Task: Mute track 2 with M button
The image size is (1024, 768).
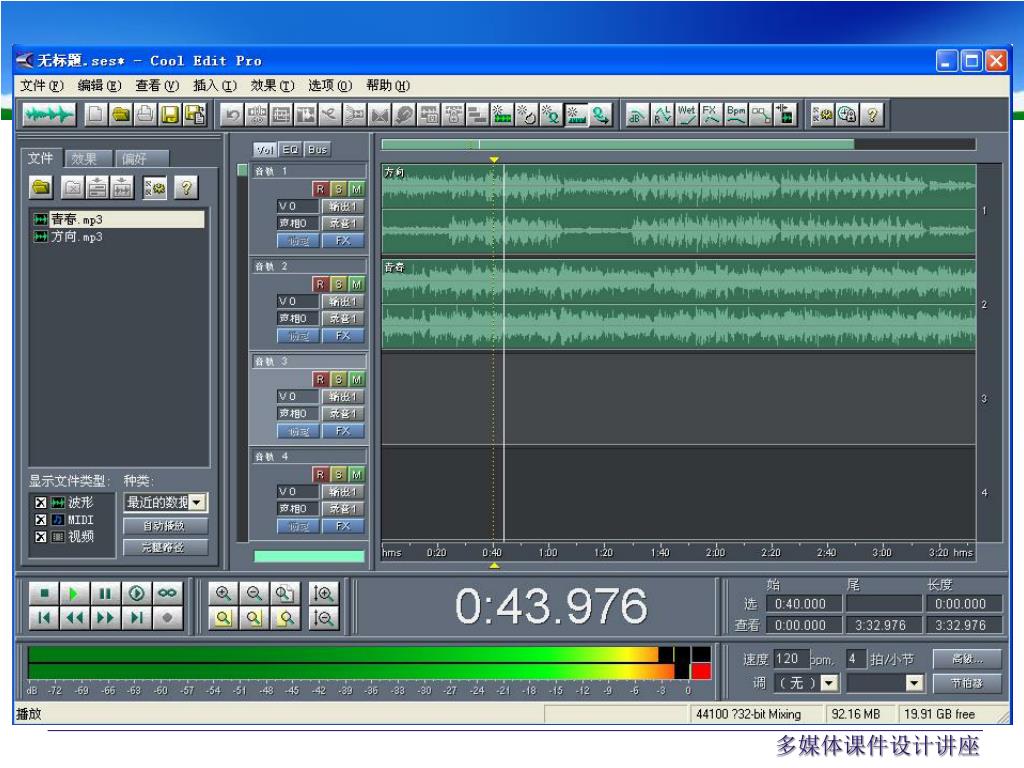Action: click(x=357, y=284)
